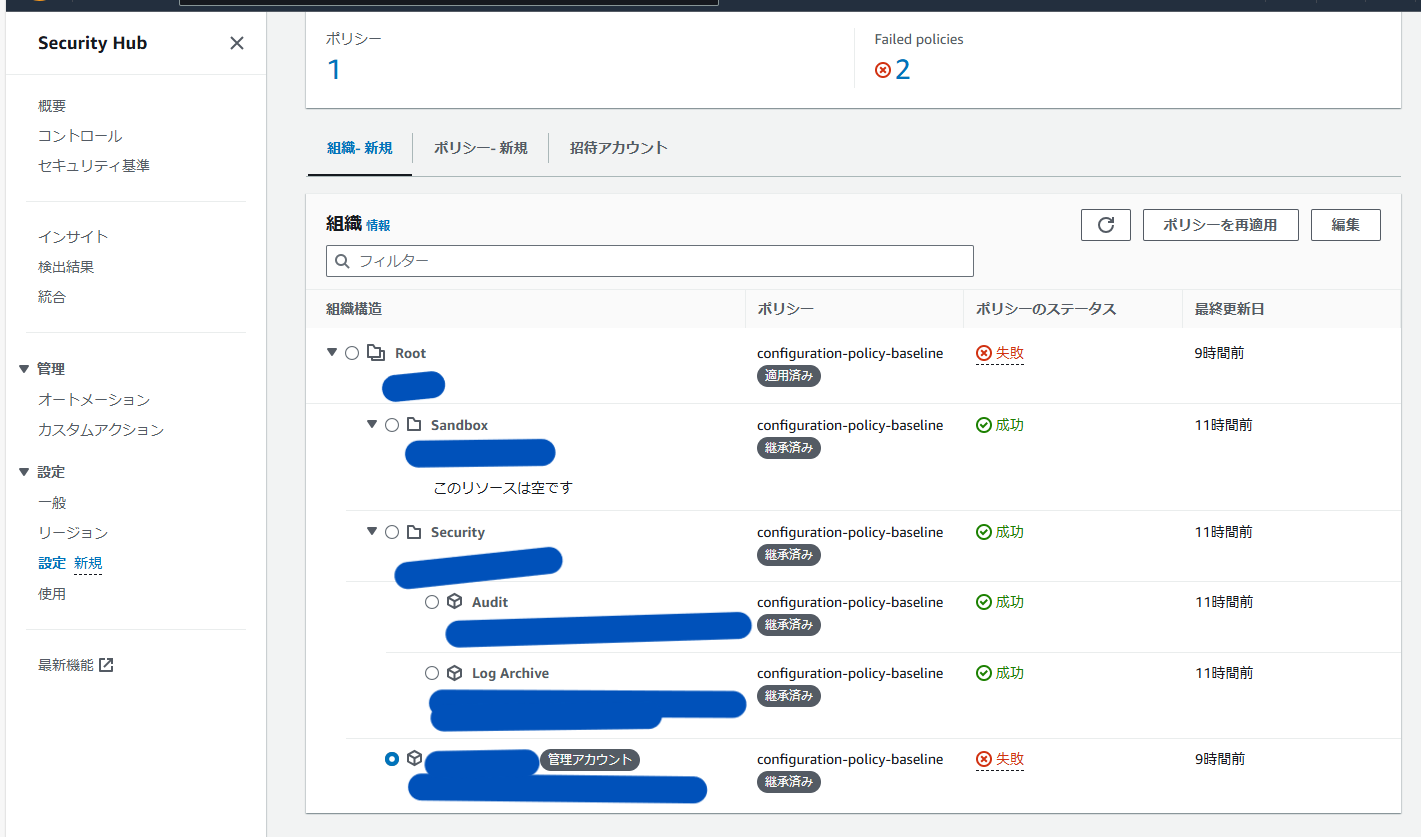
Task: Click the search magnifier icon in filter box
Action: point(342,261)
